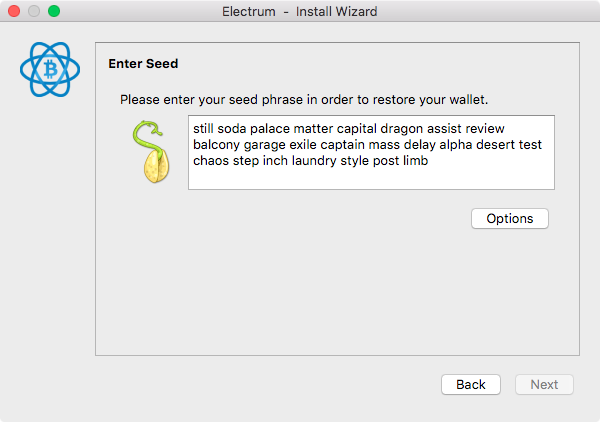The image size is (600, 422).
Task: Place cursor on the word "palace"
Action: pos(270,129)
